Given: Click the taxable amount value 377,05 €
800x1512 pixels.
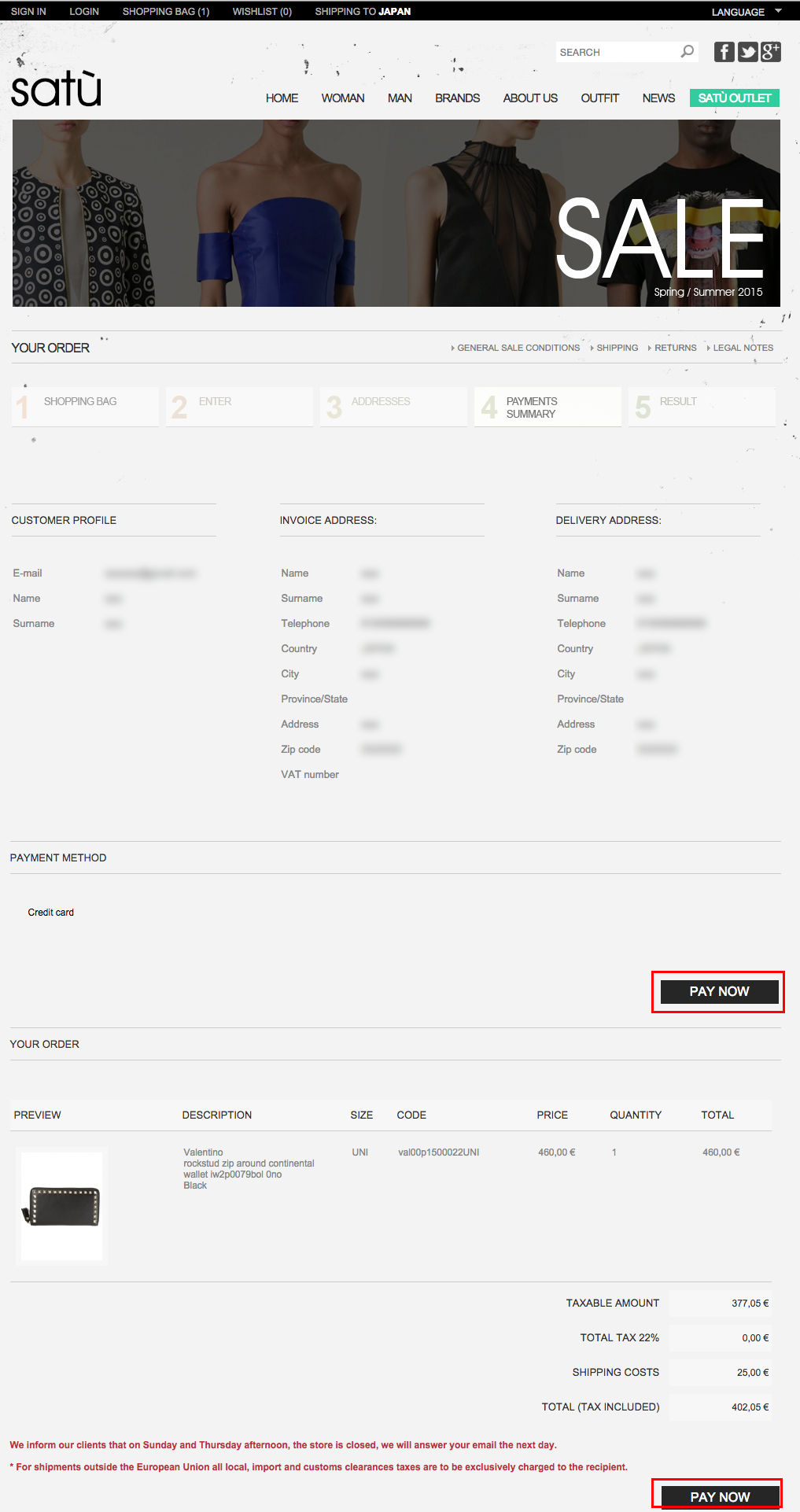Looking at the screenshot, I should coord(750,1304).
